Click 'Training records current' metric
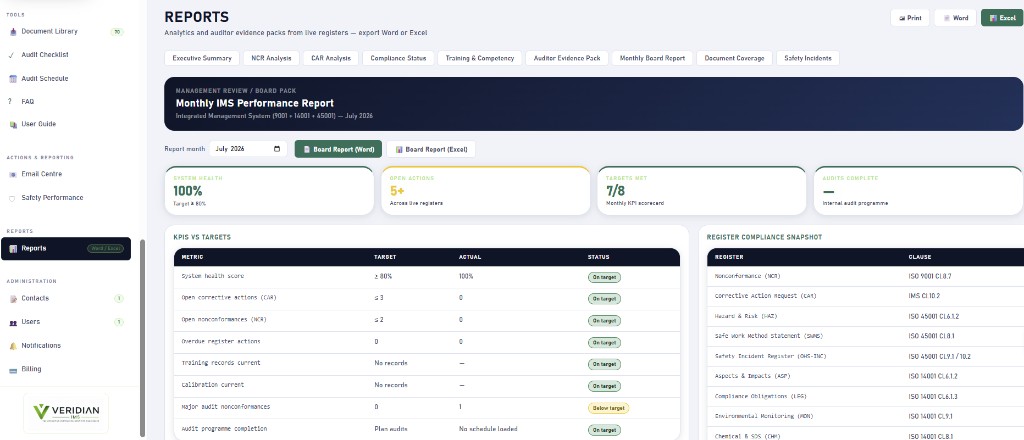The image size is (1024, 440). tap(427, 364)
